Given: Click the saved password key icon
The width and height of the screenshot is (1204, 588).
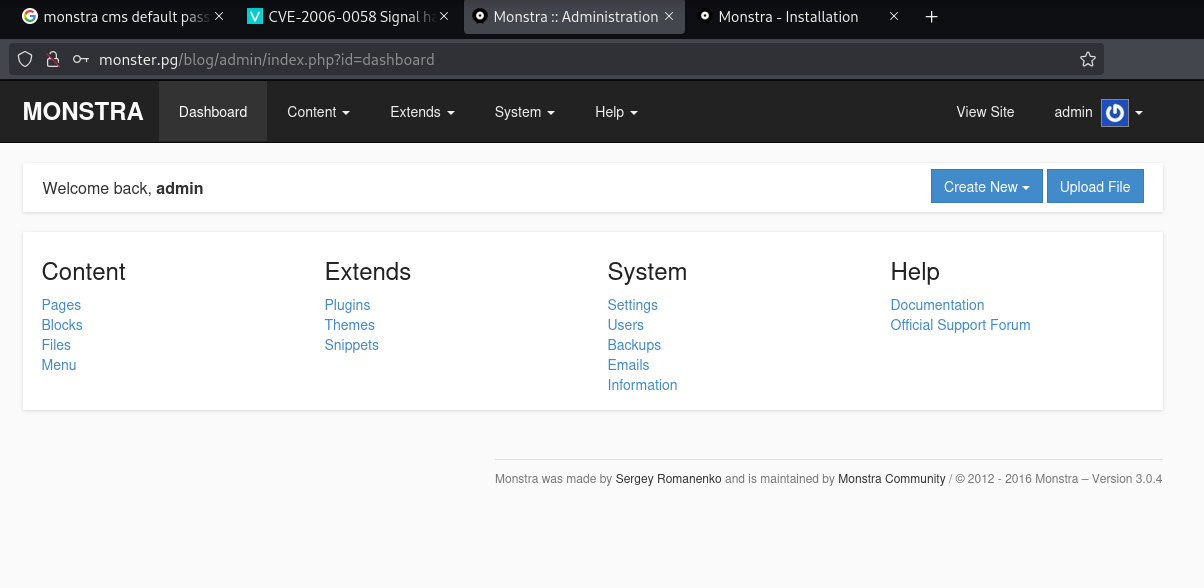Looking at the screenshot, I should pos(81,59).
